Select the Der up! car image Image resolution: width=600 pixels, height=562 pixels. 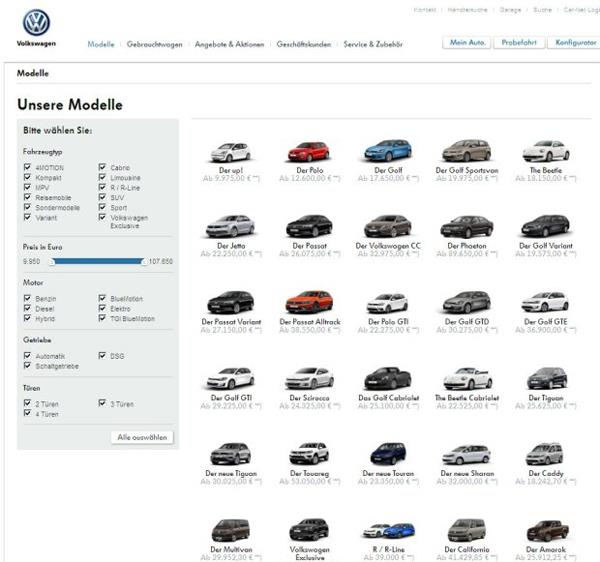(230, 152)
